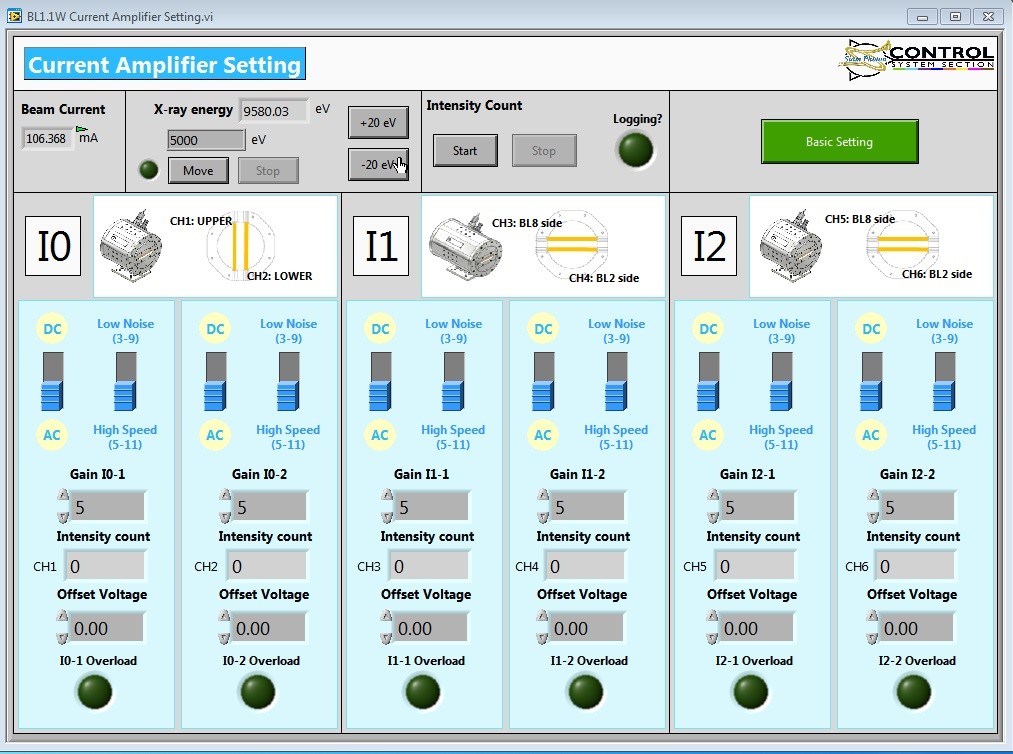Toggle DC/AC switch for Gain I1-1
The width and height of the screenshot is (1013, 754).
(381, 382)
